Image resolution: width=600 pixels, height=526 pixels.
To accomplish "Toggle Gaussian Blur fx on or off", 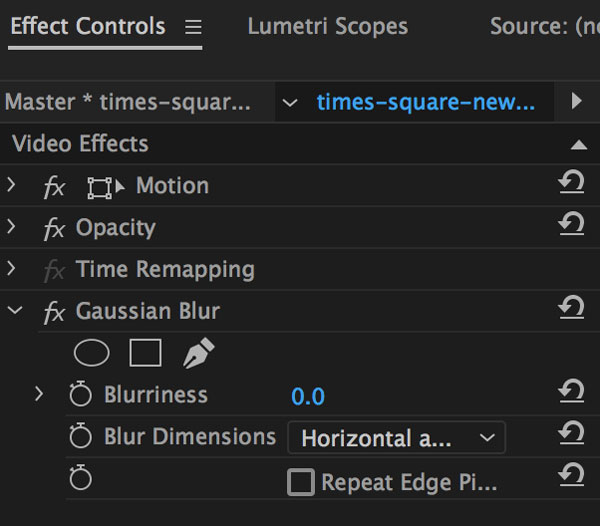I will [x=54, y=312].
